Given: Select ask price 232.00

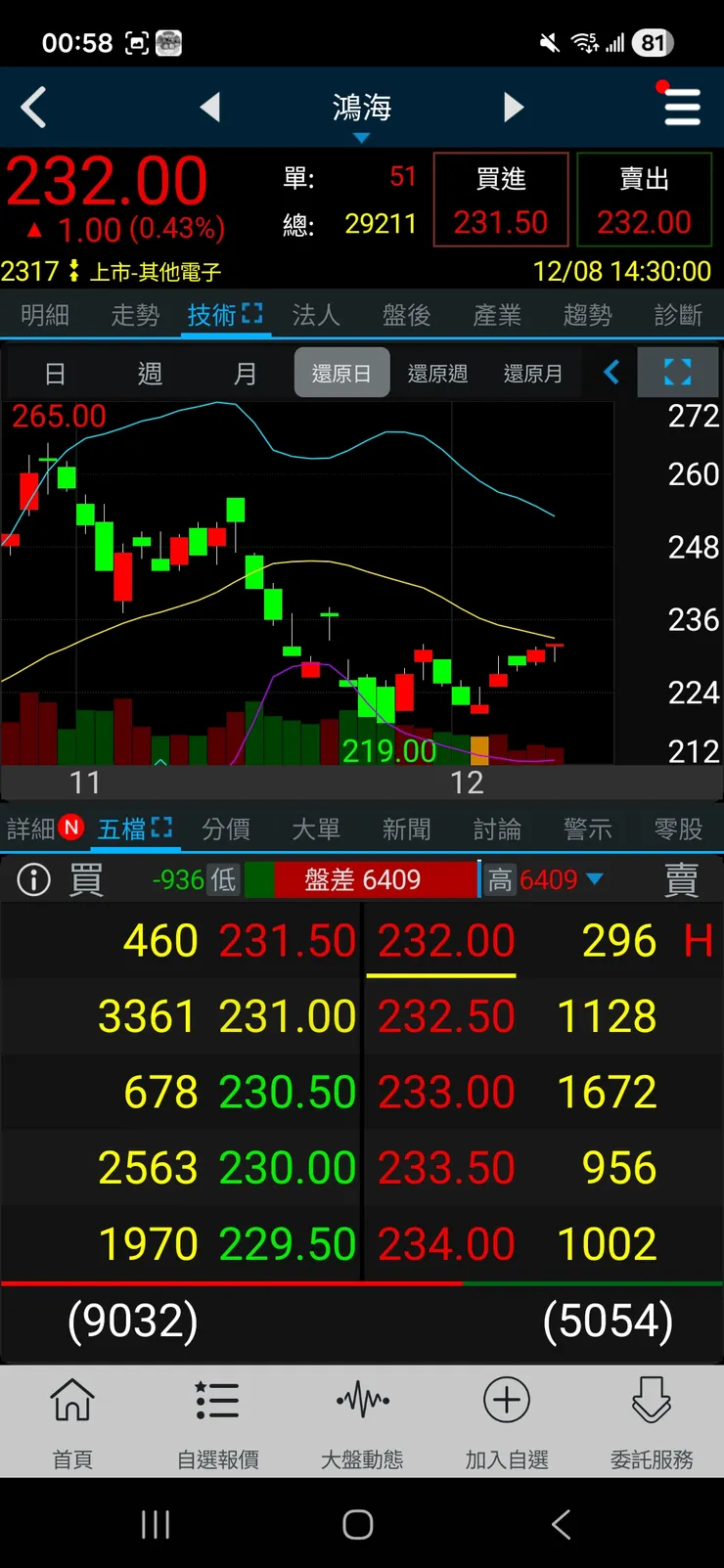Looking at the screenshot, I should click(446, 941).
